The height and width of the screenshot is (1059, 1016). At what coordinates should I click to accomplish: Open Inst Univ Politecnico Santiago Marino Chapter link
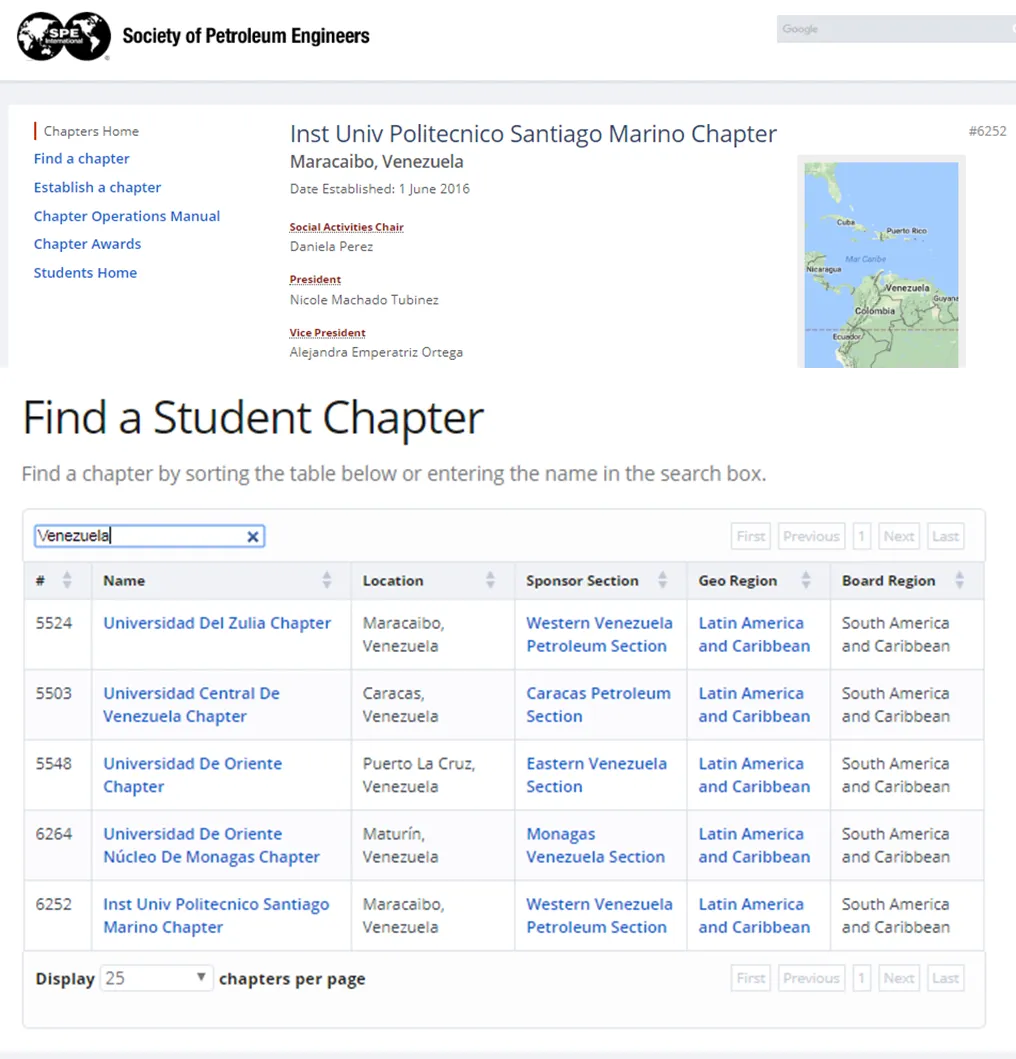pos(216,915)
